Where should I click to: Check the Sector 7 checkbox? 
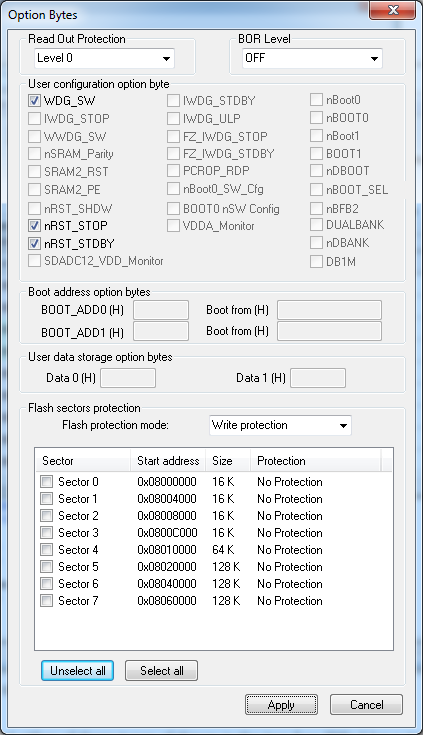point(46,601)
